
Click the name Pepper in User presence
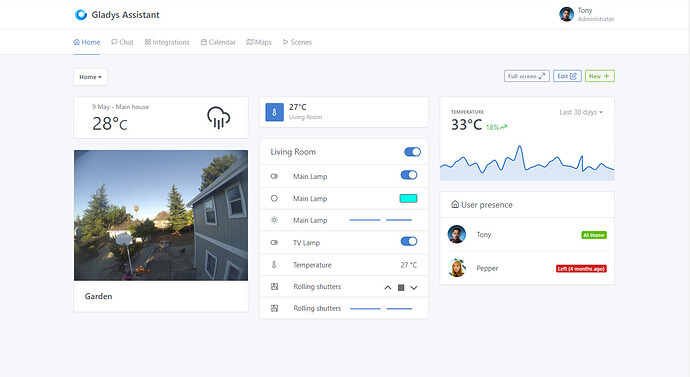(x=487, y=268)
